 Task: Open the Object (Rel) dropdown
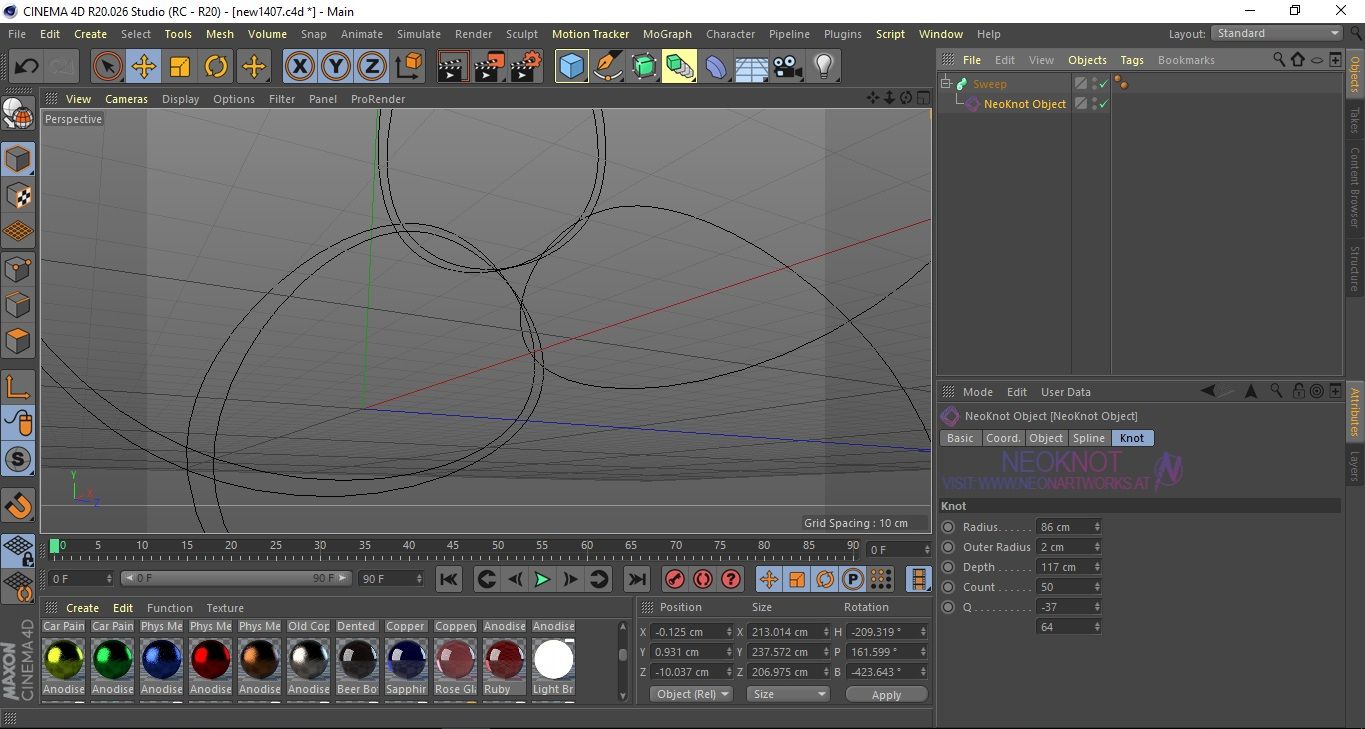[x=691, y=694]
